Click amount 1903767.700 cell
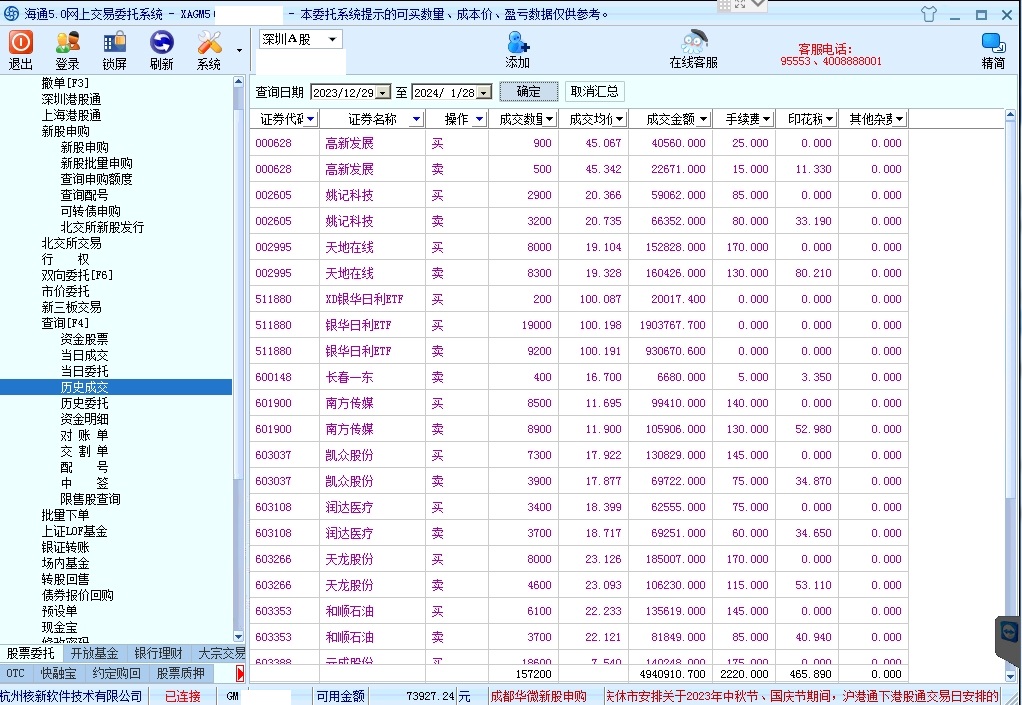 click(672, 324)
